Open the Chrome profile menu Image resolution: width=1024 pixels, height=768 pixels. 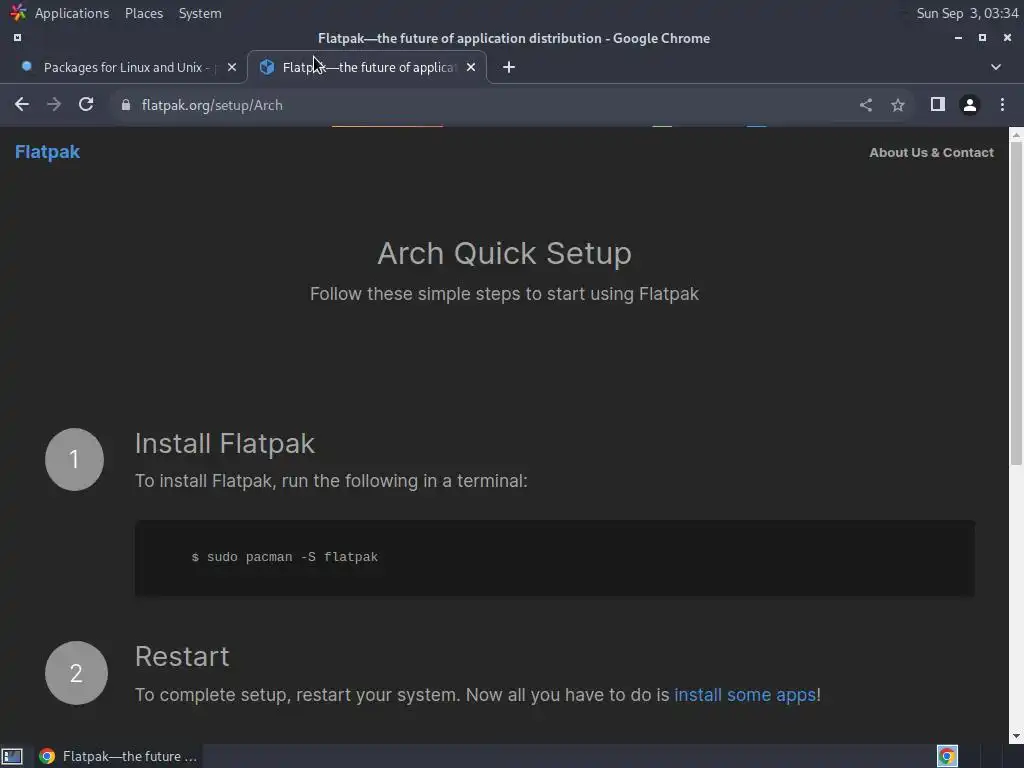click(970, 104)
